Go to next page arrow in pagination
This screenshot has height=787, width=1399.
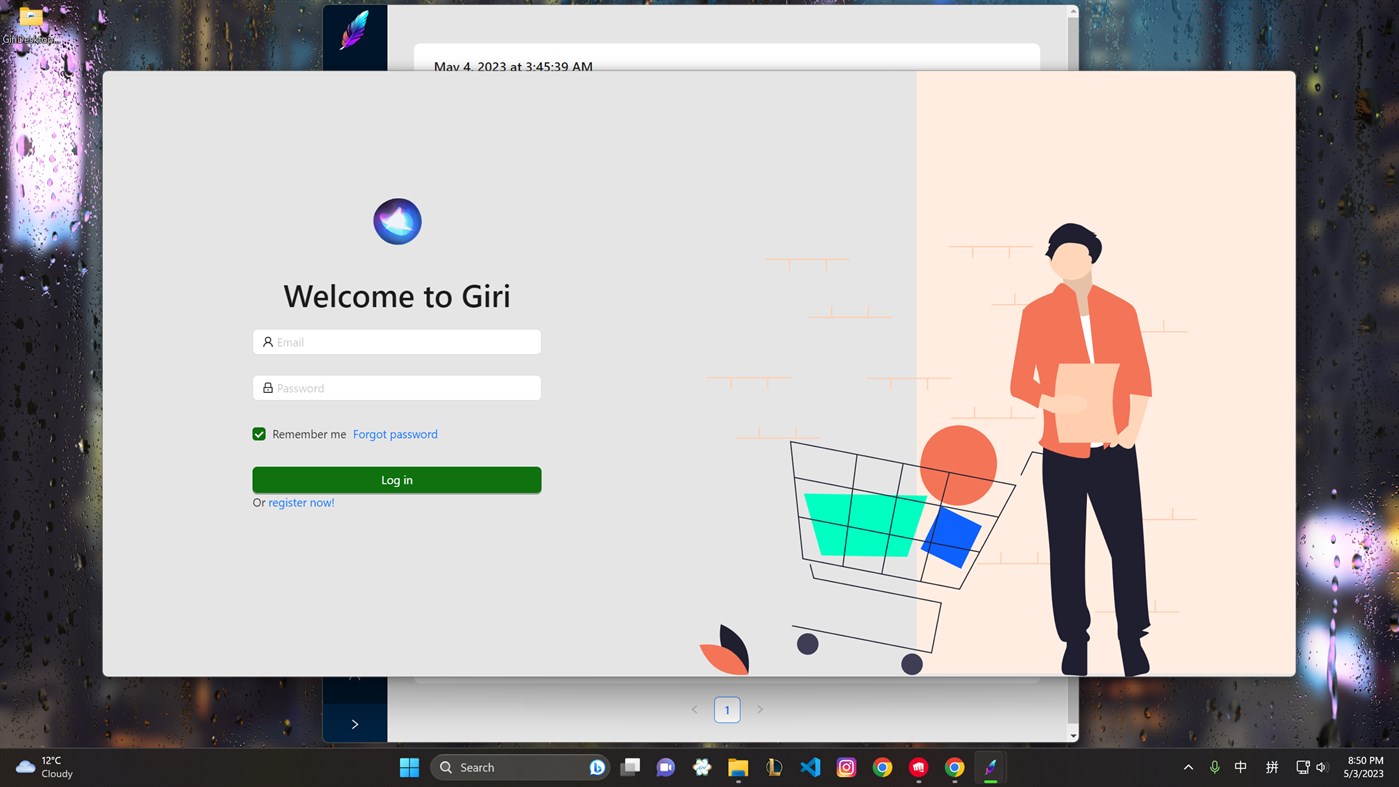pyautogui.click(x=760, y=709)
